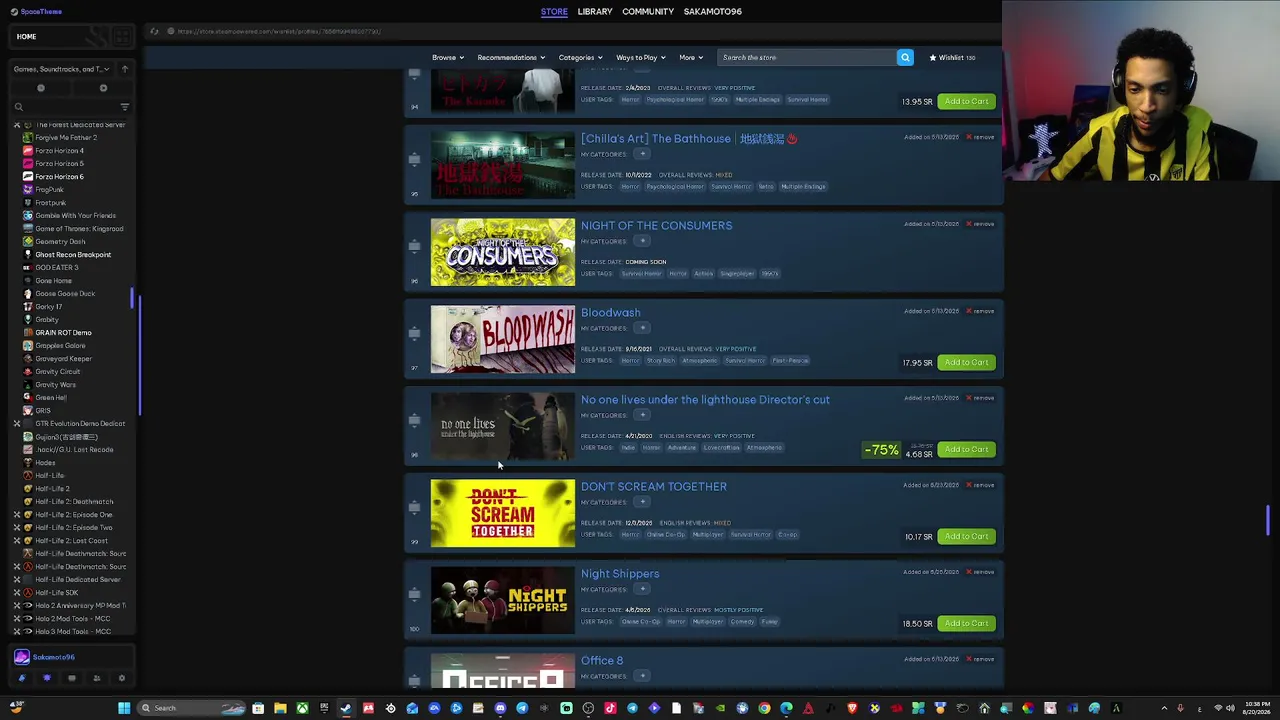Expand the Categories dropdown menu
This screenshot has width=1280, height=720.
580,58
